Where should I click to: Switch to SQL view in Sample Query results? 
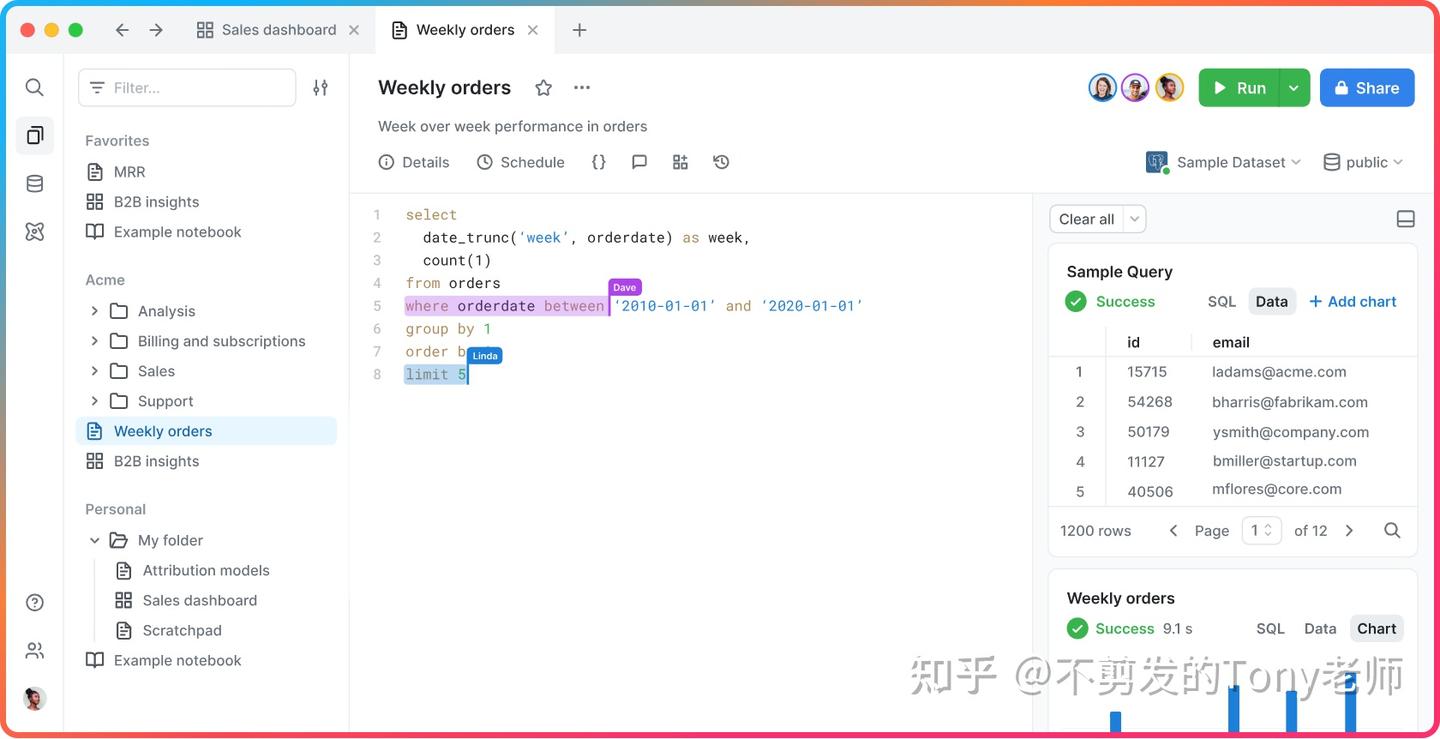[x=1221, y=301]
